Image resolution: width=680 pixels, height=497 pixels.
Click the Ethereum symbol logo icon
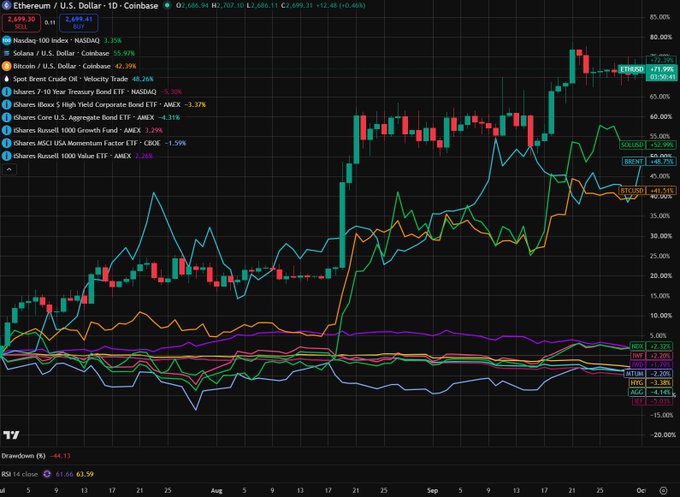coord(6,5)
